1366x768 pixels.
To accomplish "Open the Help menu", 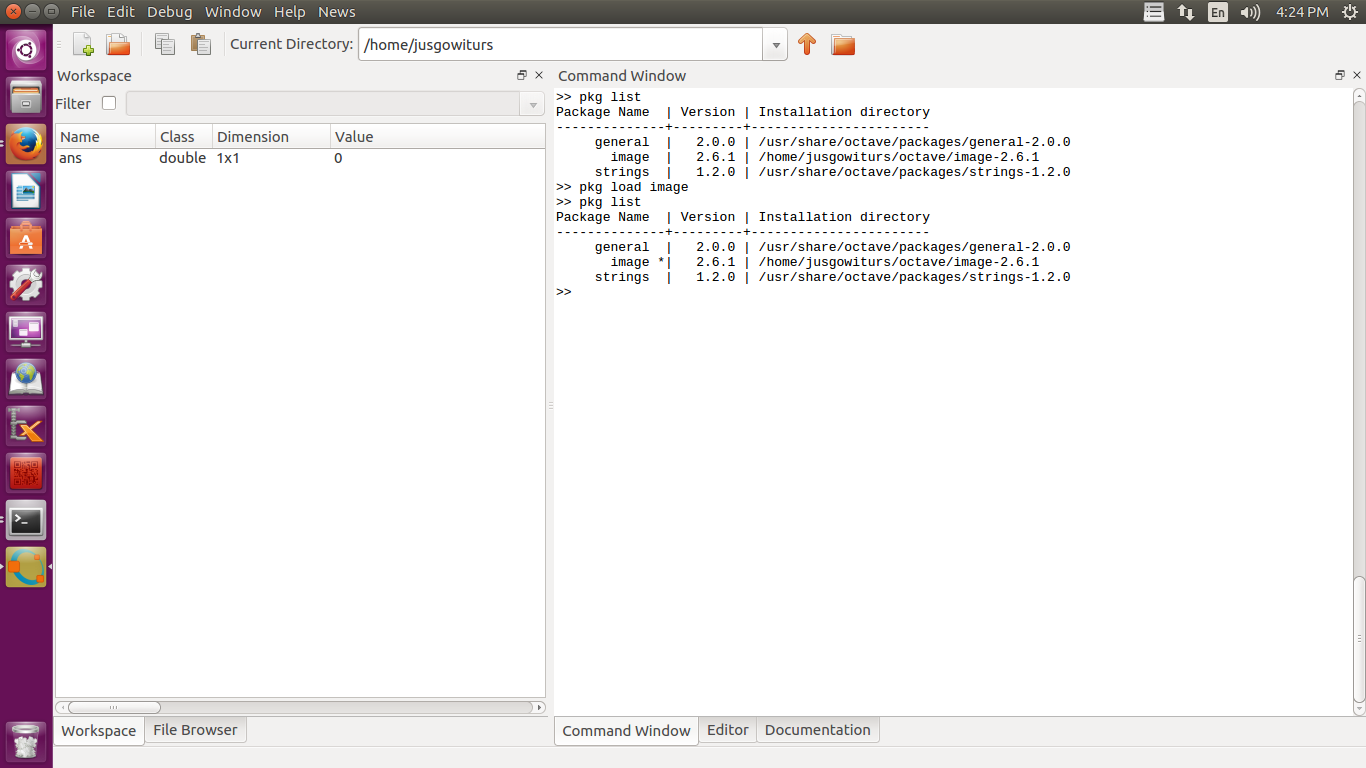I will (290, 12).
